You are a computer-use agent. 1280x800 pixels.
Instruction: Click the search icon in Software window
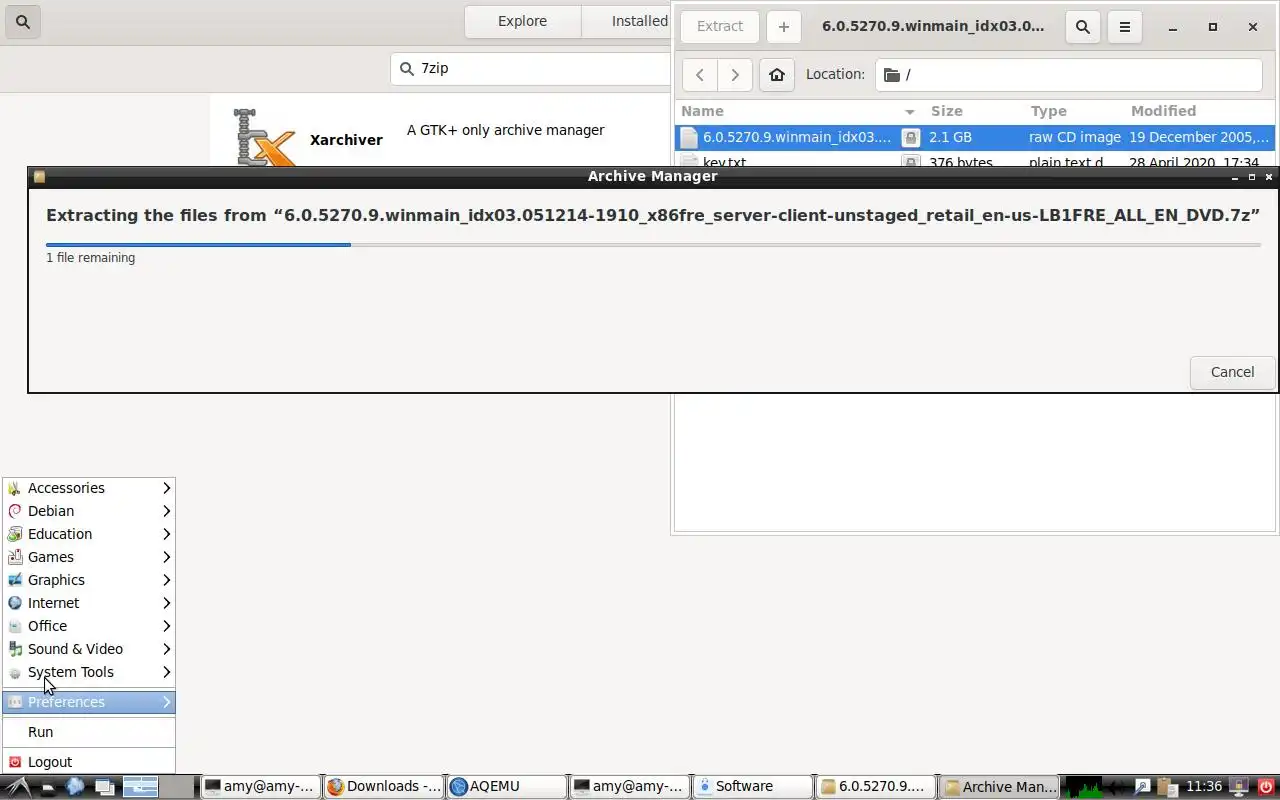[23, 21]
